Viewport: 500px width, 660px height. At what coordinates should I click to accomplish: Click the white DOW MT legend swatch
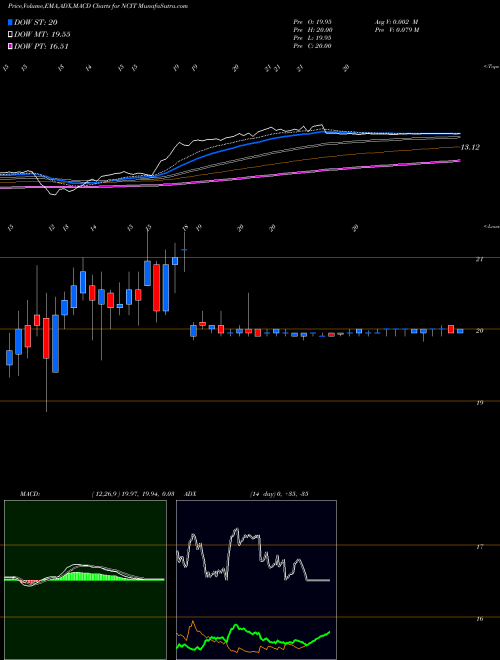(10, 35)
